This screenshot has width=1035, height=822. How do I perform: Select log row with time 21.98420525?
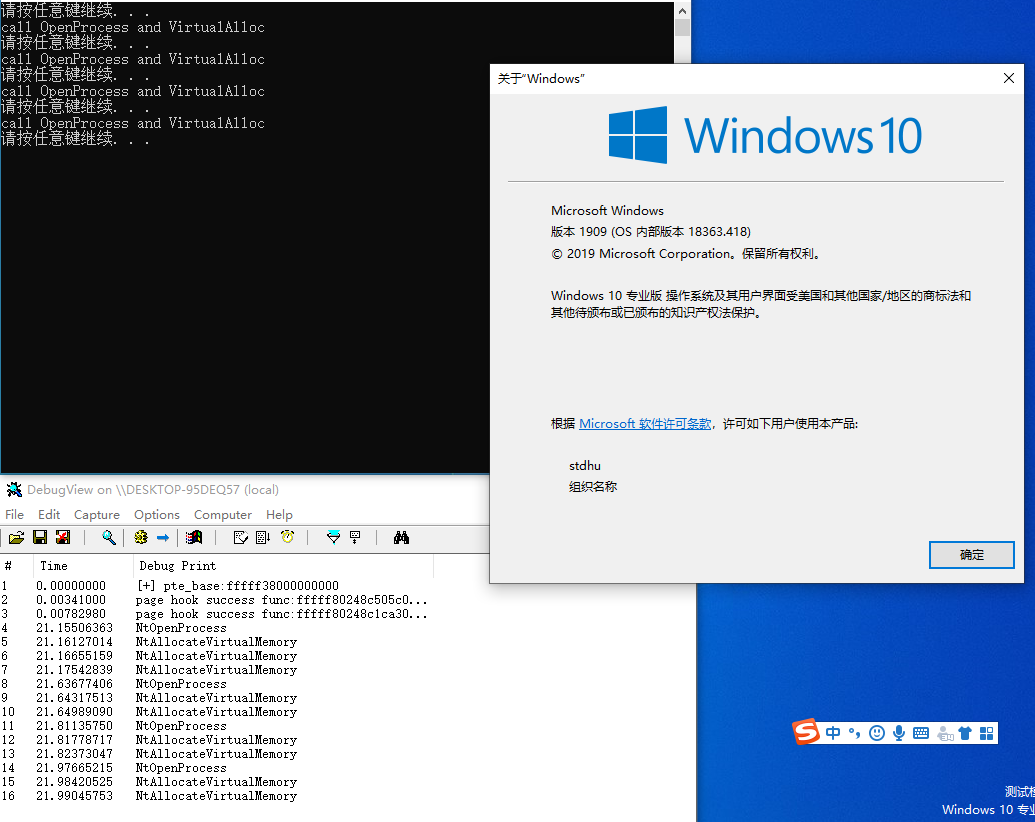[x=217, y=782]
